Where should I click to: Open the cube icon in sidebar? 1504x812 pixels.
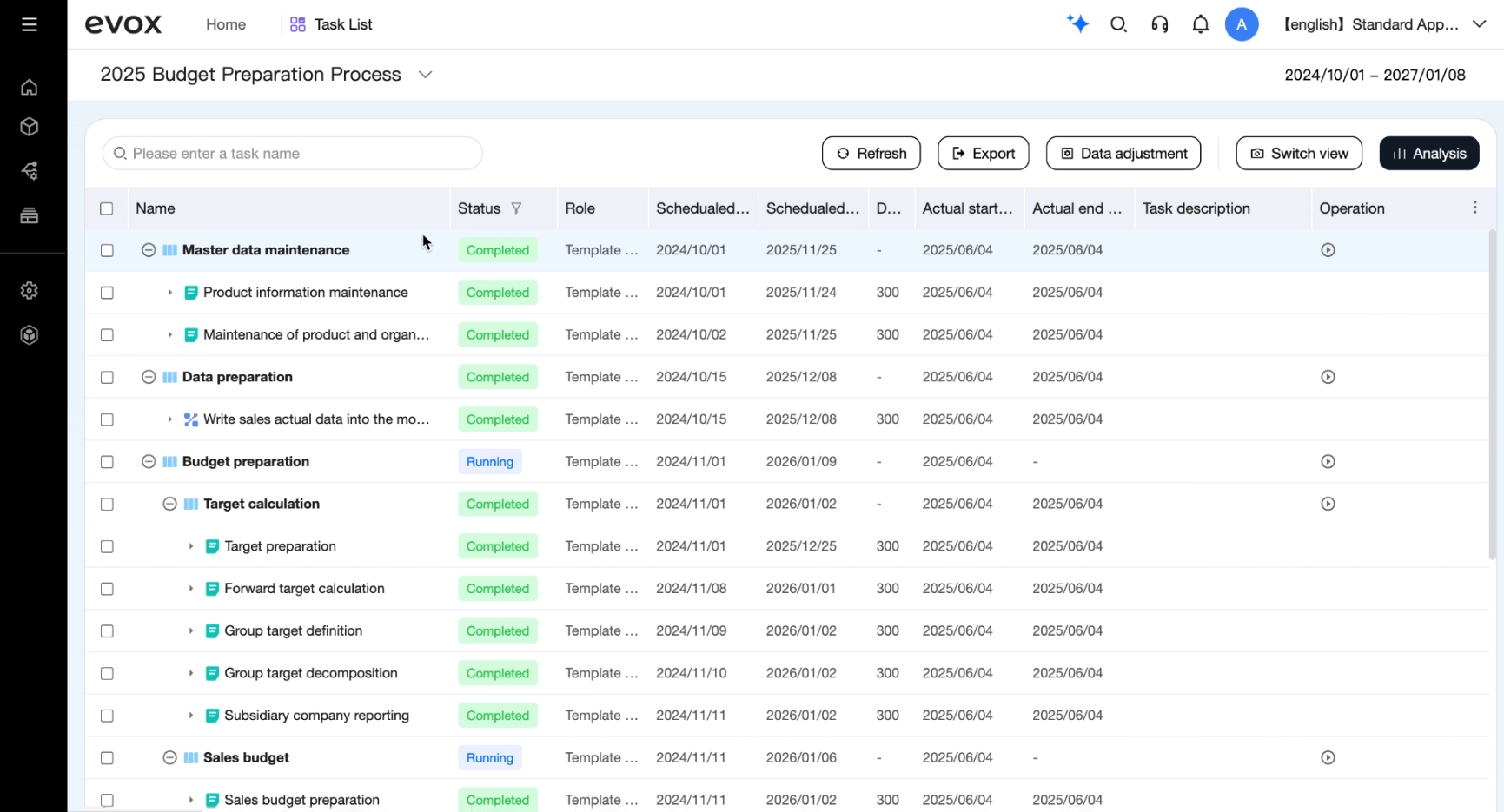click(30, 127)
